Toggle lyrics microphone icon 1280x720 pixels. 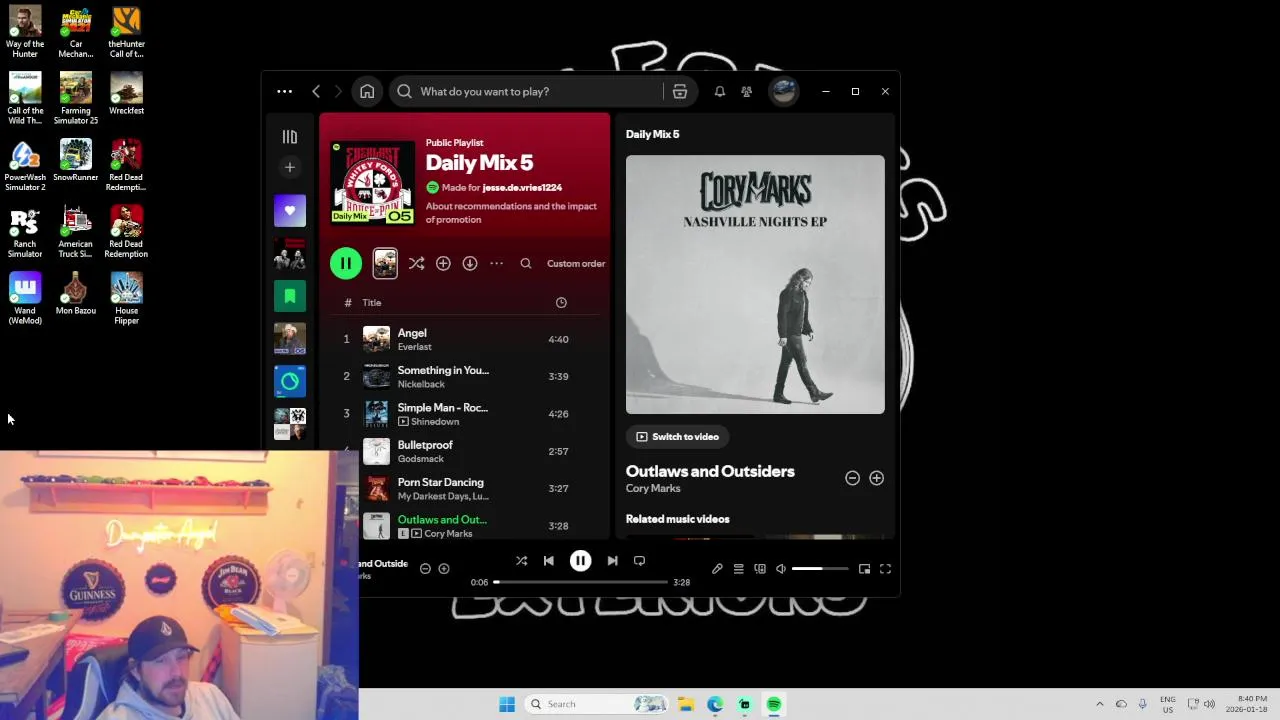point(717,569)
